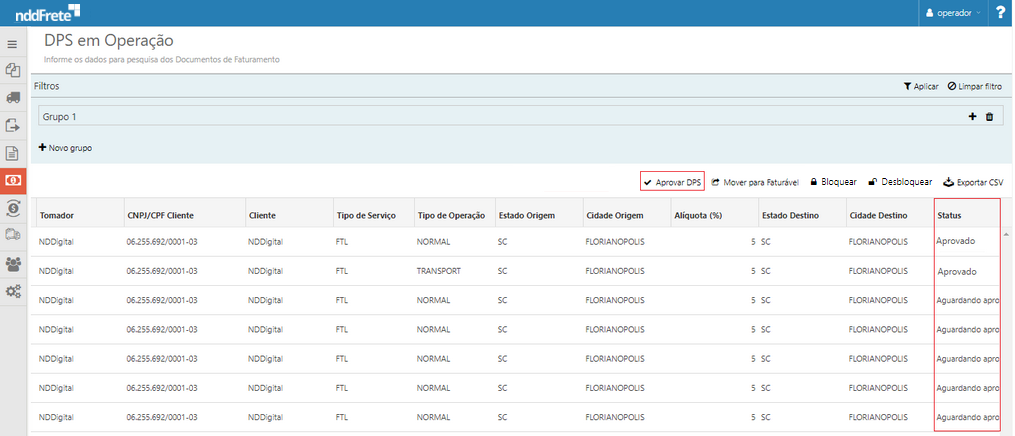
Task: Open the truck icon in the sidebar
Action: click(13, 98)
